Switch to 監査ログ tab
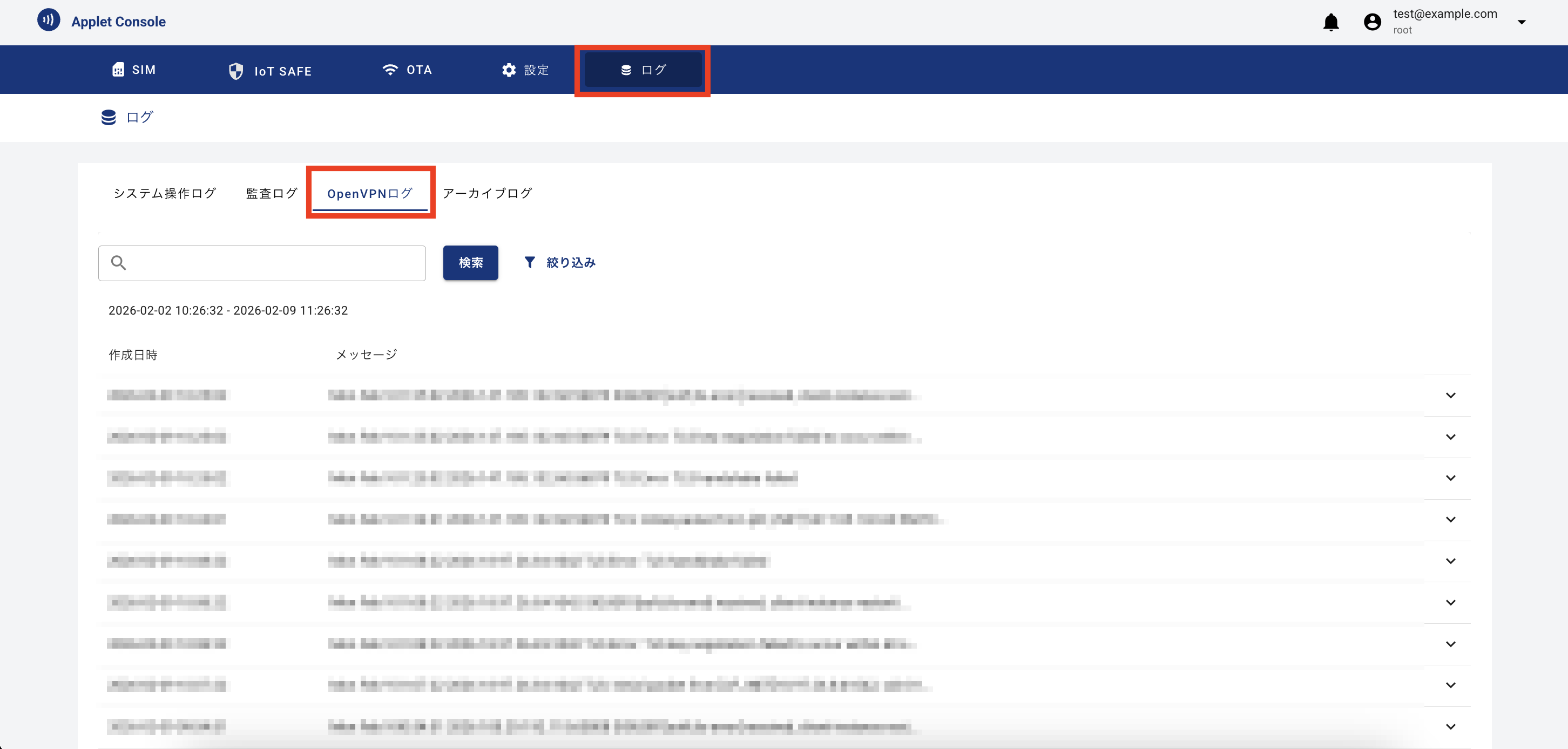This screenshot has width=1568, height=749. click(x=272, y=194)
